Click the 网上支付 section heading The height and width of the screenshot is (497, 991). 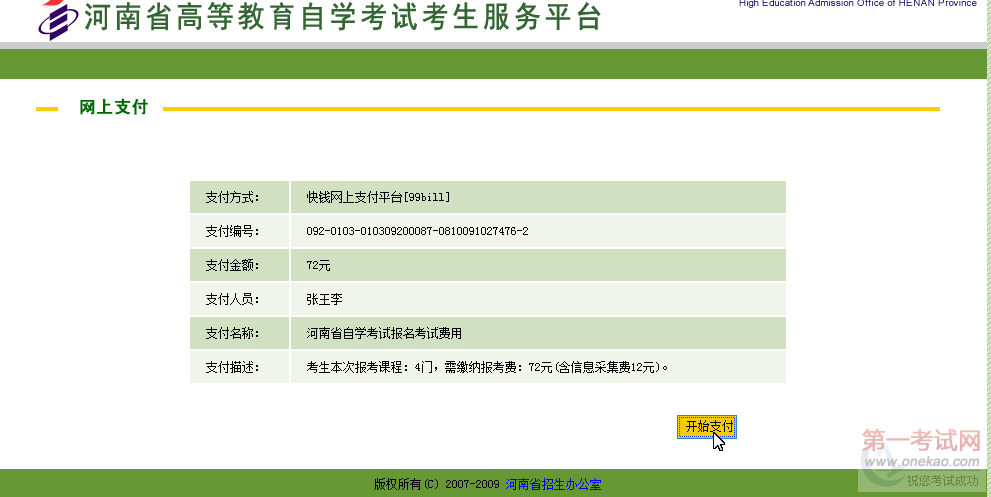coord(113,107)
